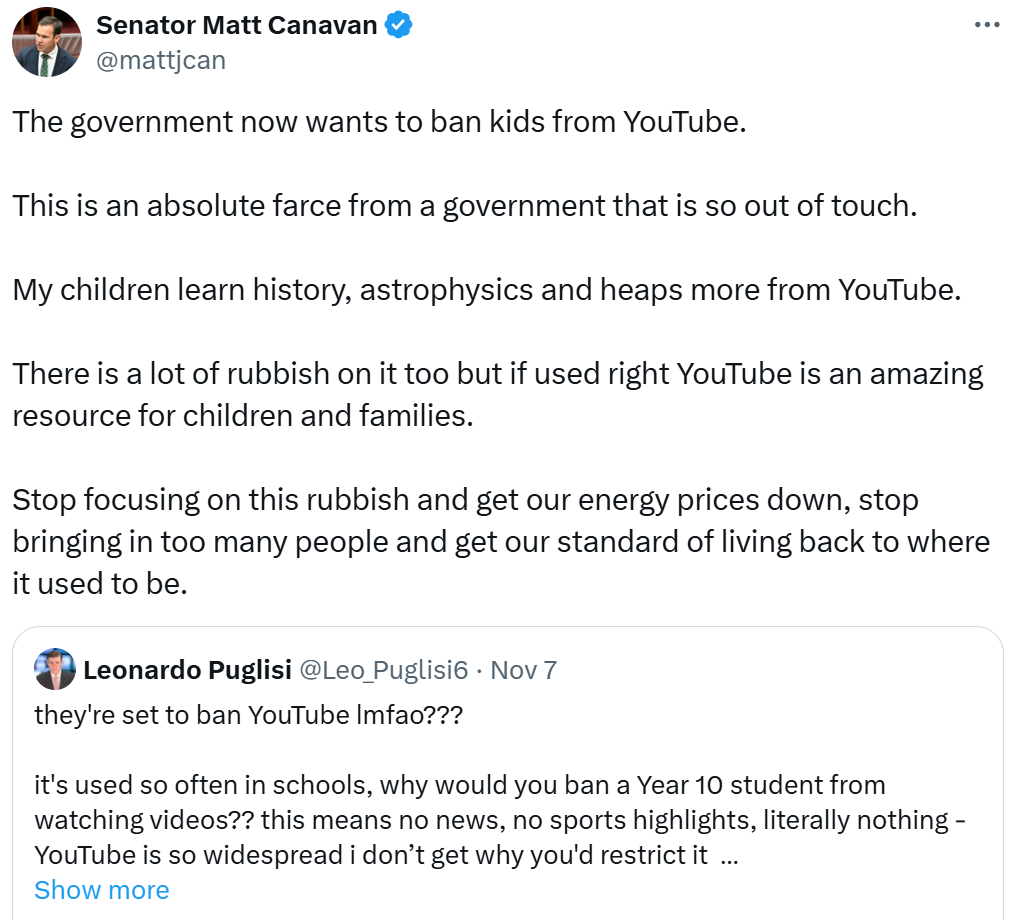Click the line "ban kids from YouTube"
Viewport: 1017px width, 920px height.
pos(380,122)
